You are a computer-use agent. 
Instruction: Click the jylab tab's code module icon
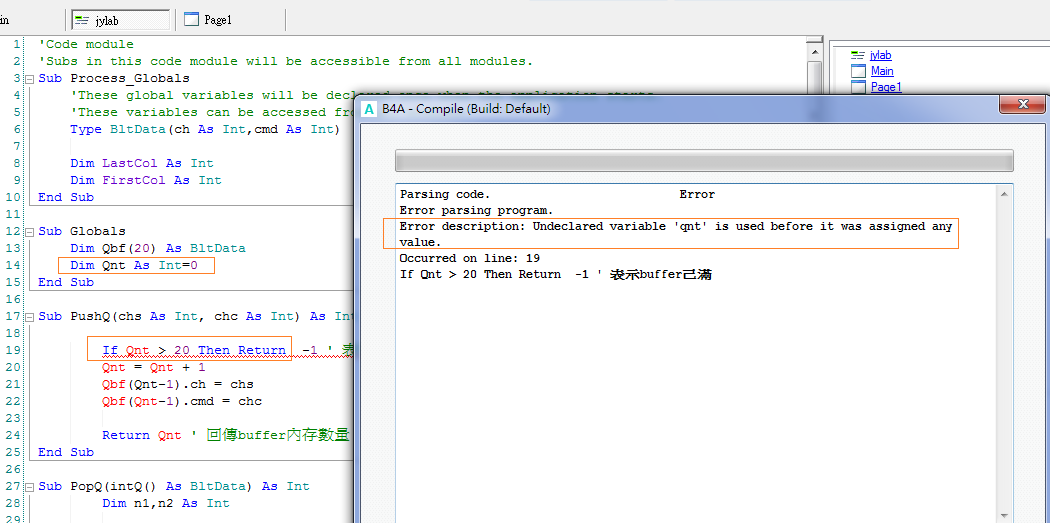[x=82, y=20]
